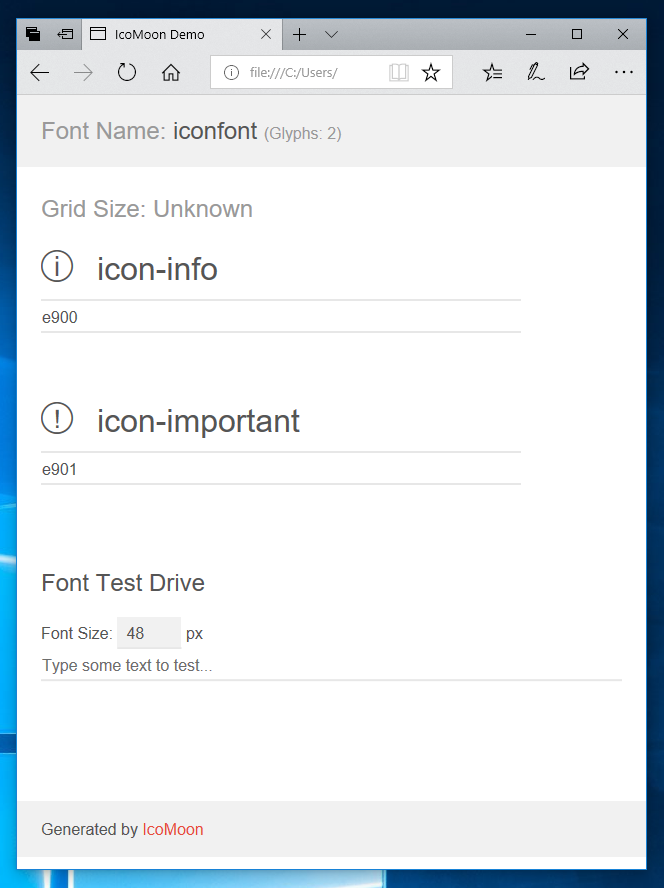This screenshot has height=888, width=664.
Task: Close the browser window
Action: click(x=623, y=35)
